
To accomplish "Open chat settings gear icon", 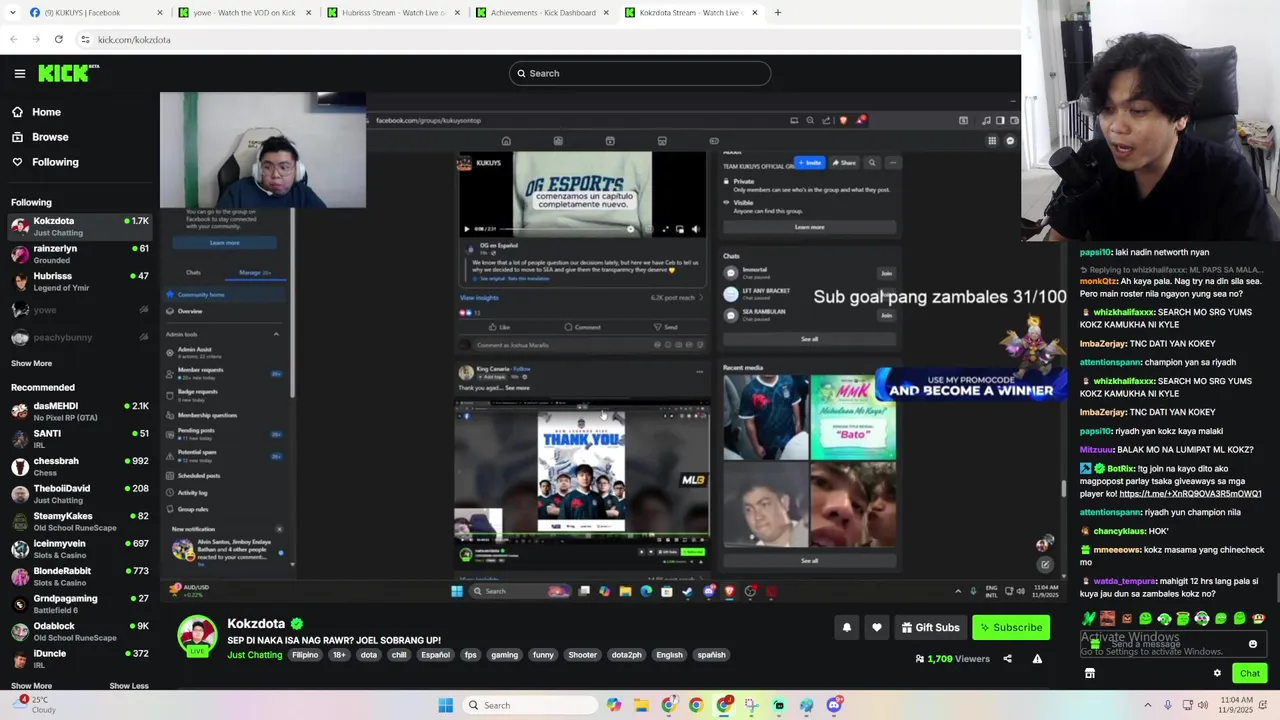I will [1217, 673].
